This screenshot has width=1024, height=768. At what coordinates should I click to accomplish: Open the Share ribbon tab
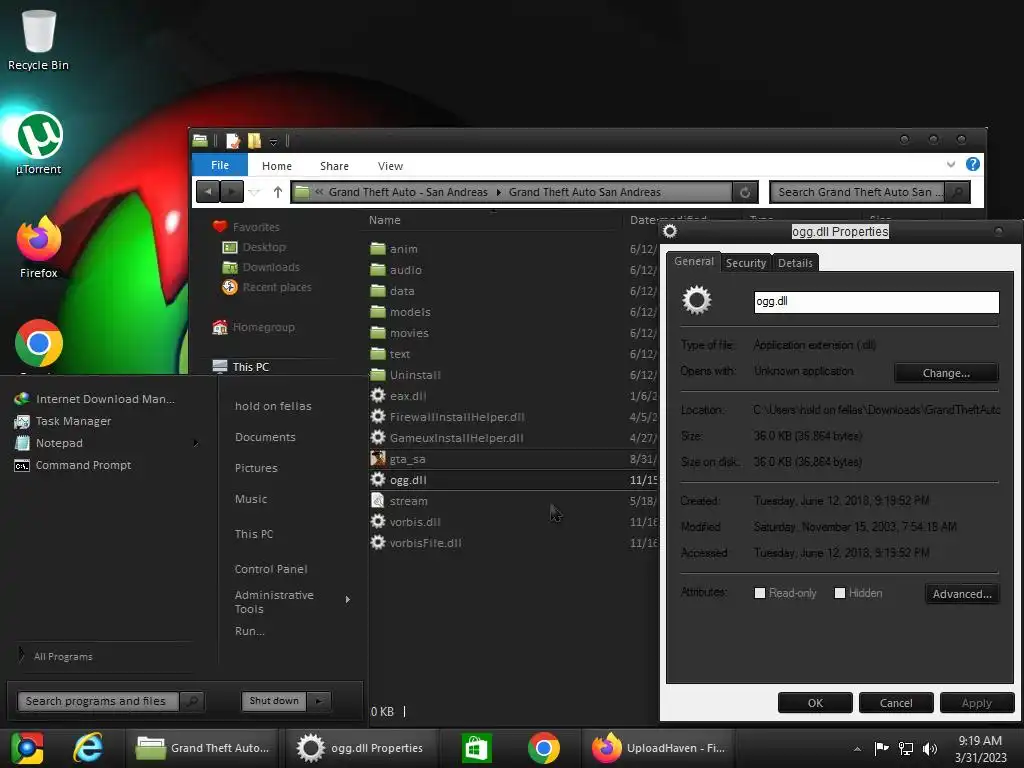tap(334, 166)
